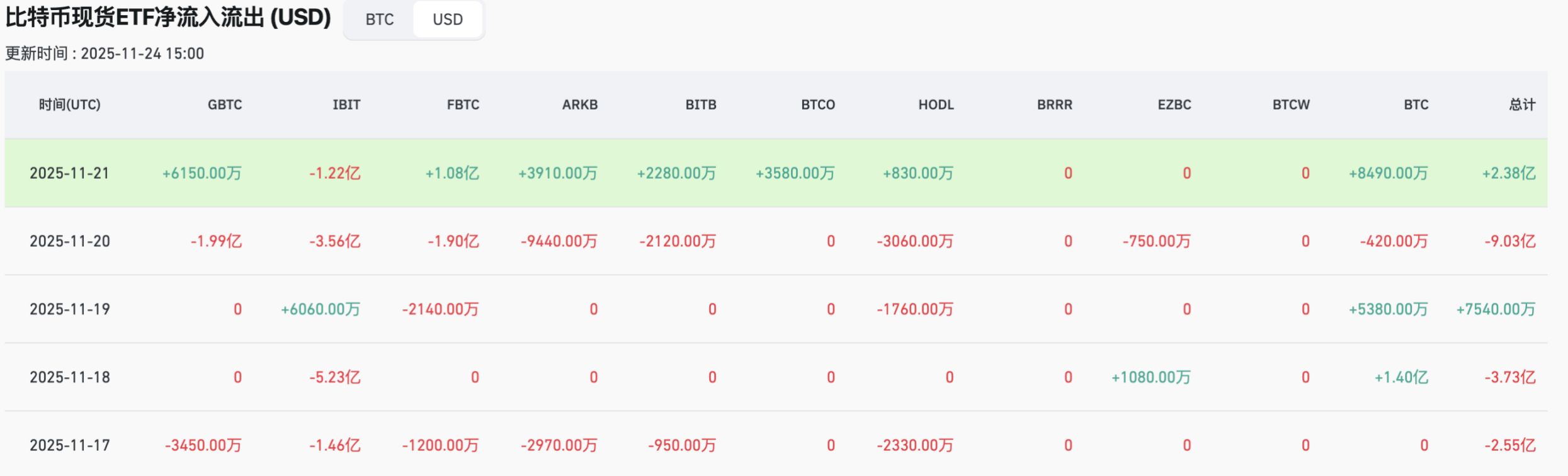Select the 2025-11-19 date row
Screen dimensions: 1568x476
[x=69, y=309]
